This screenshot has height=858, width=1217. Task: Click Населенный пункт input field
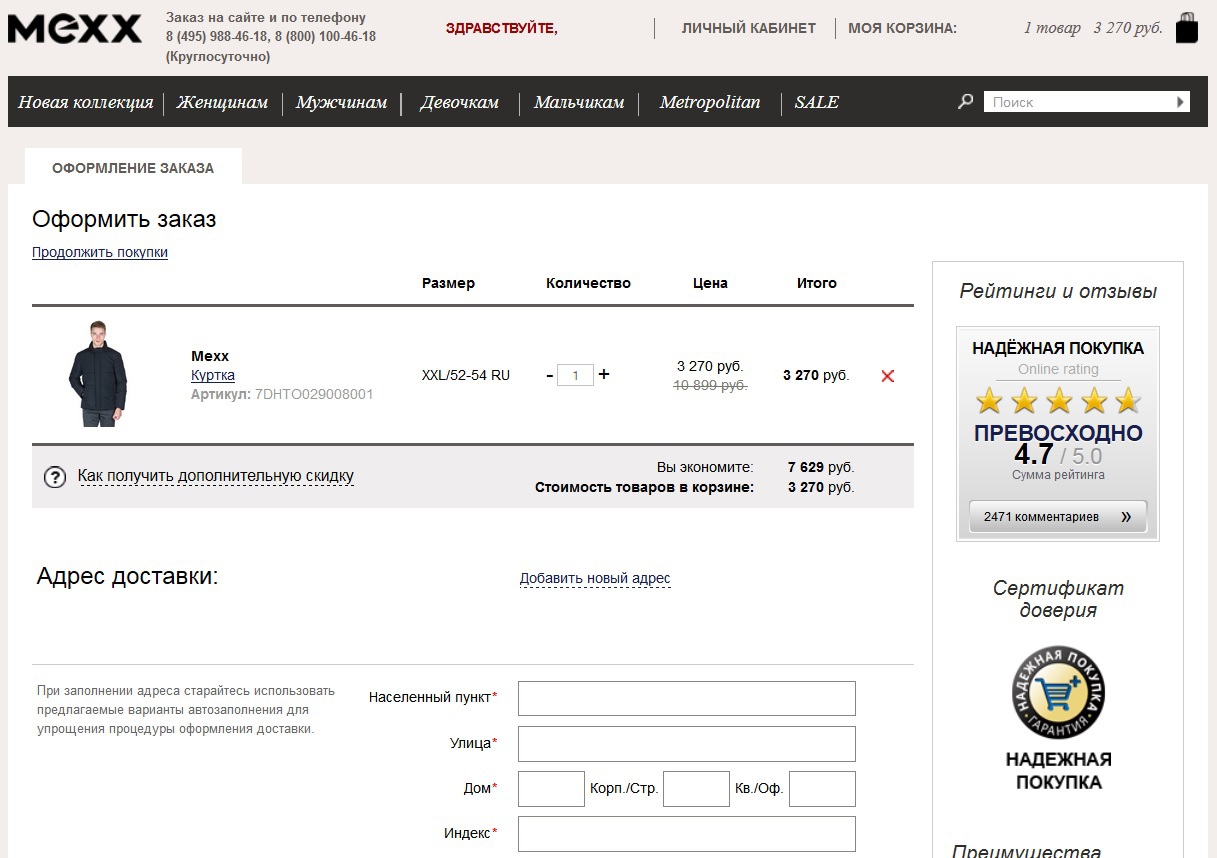pos(687,698)
